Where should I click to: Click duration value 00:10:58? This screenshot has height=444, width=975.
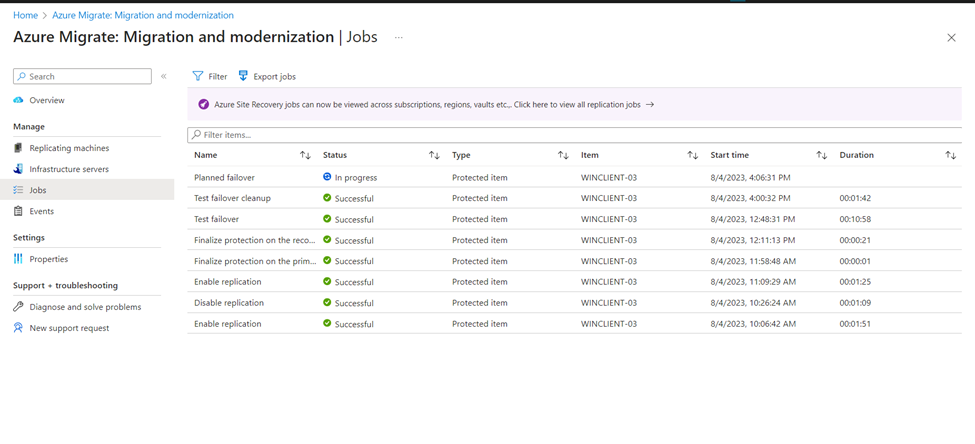[855, 219]
